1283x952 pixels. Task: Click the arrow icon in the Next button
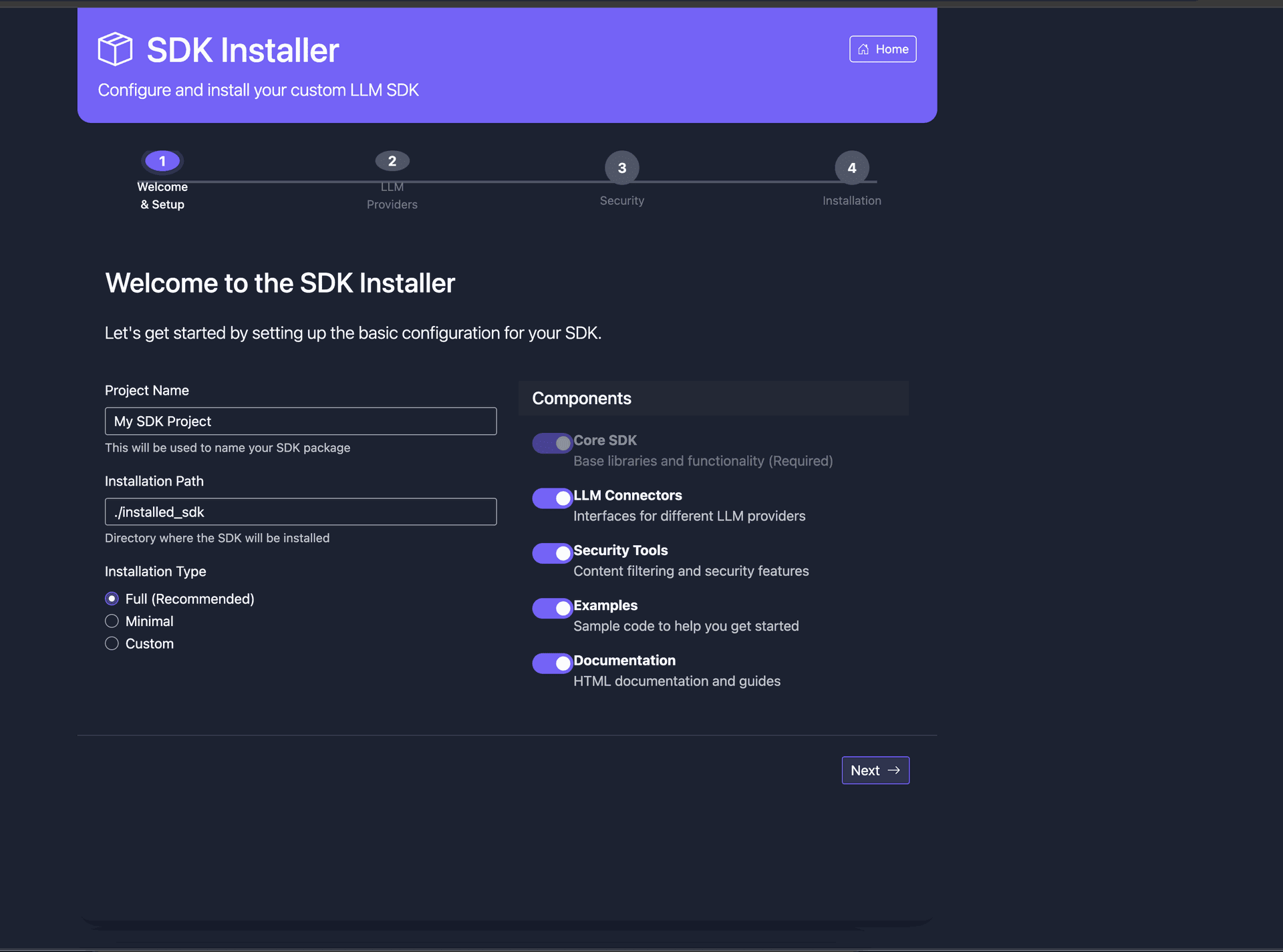coord(894,770)
